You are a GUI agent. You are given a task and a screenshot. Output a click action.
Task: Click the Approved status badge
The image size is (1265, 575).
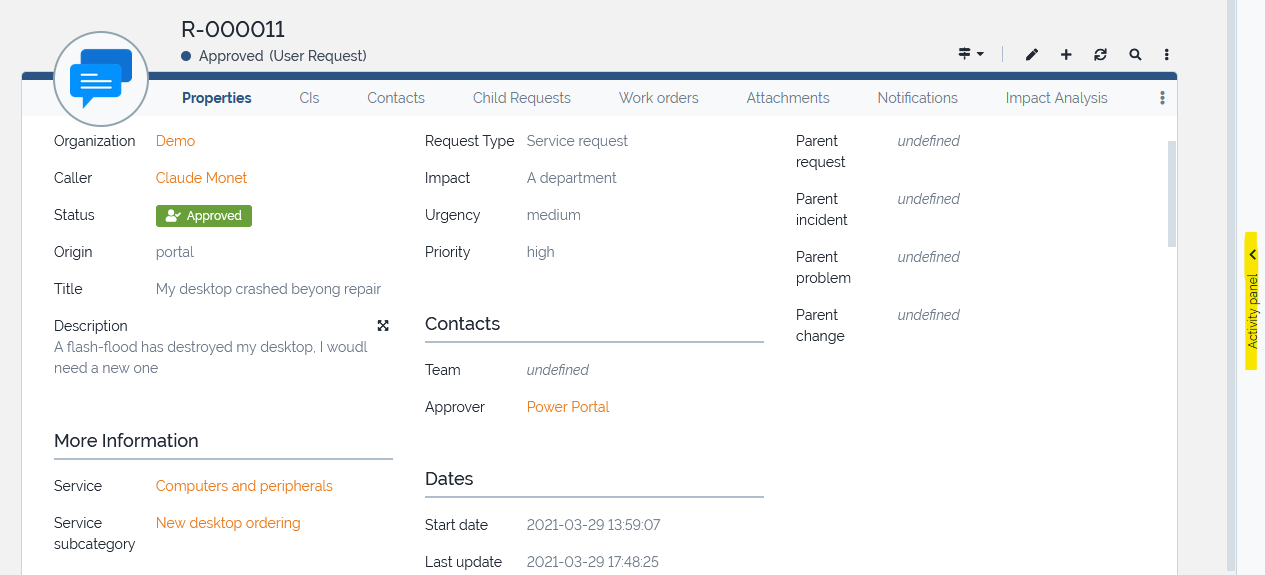(204, 215)
